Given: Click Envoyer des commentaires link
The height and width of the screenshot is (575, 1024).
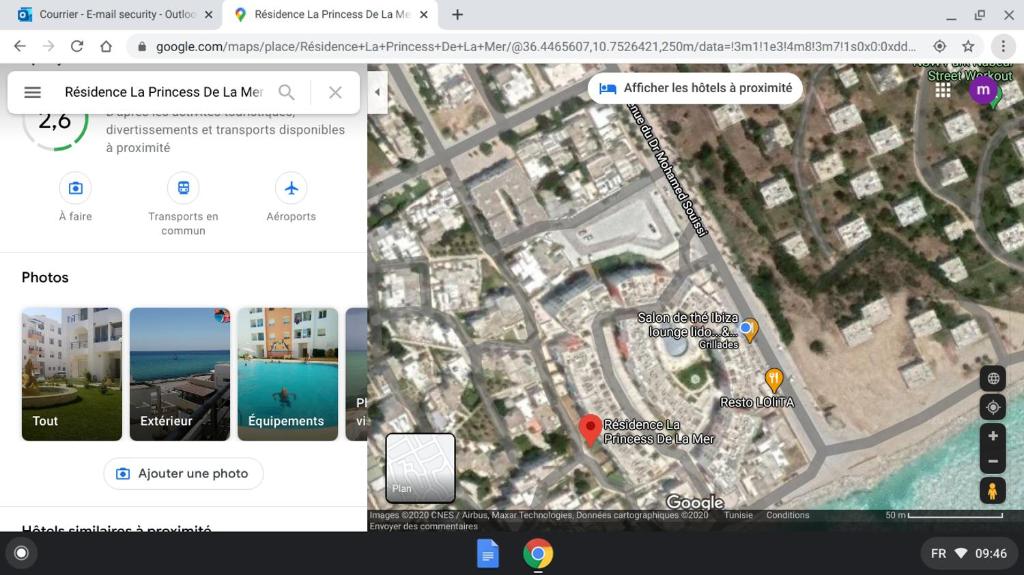Looking at the screenshot, I should point(424,526).
